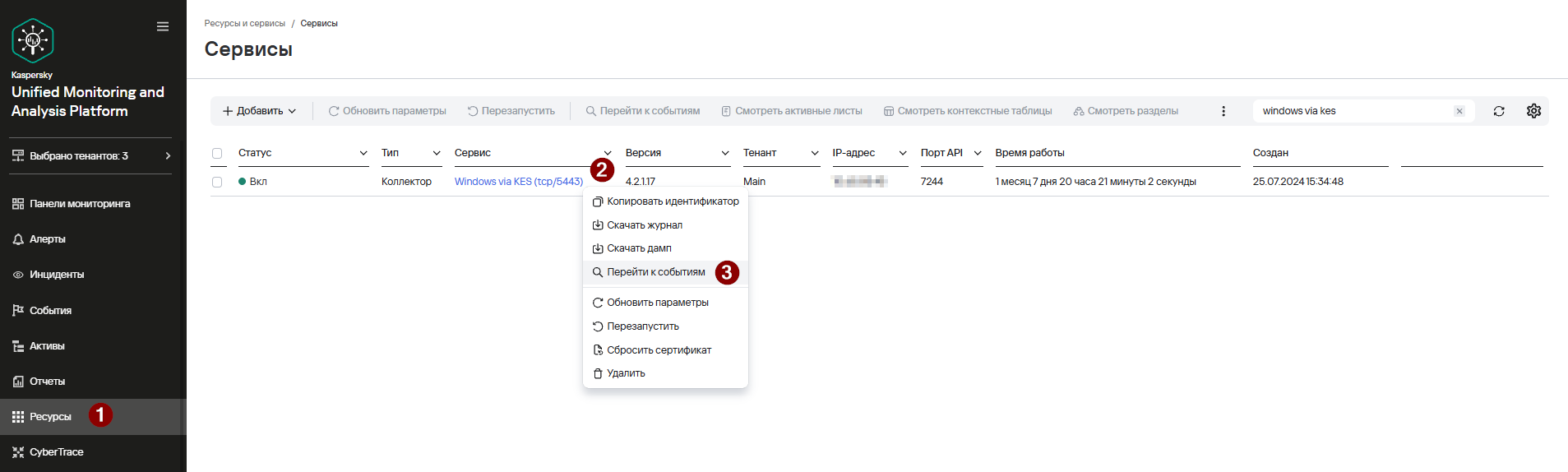Choose Удалить in context menu

pyautogui.click(x=665, y=373)
